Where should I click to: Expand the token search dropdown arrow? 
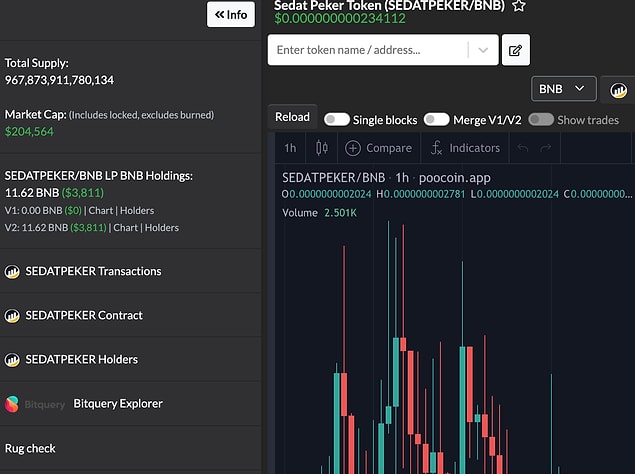[483, 50]
